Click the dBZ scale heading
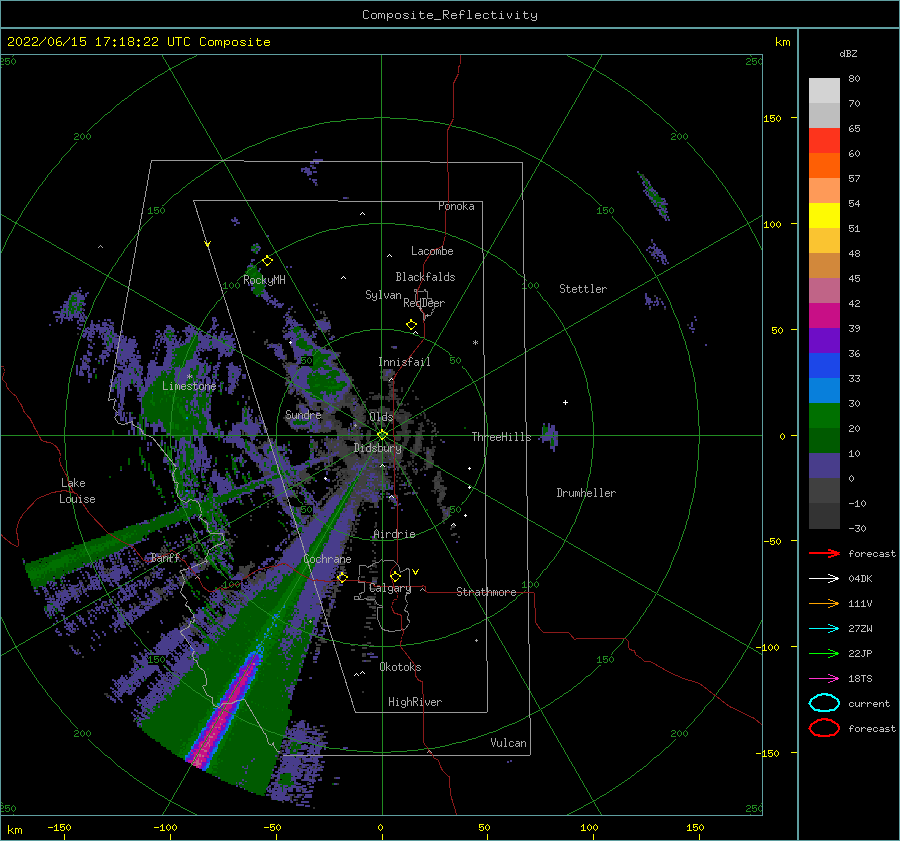The height and width of the screenshot is (841, 900). (x=848, y=53)
